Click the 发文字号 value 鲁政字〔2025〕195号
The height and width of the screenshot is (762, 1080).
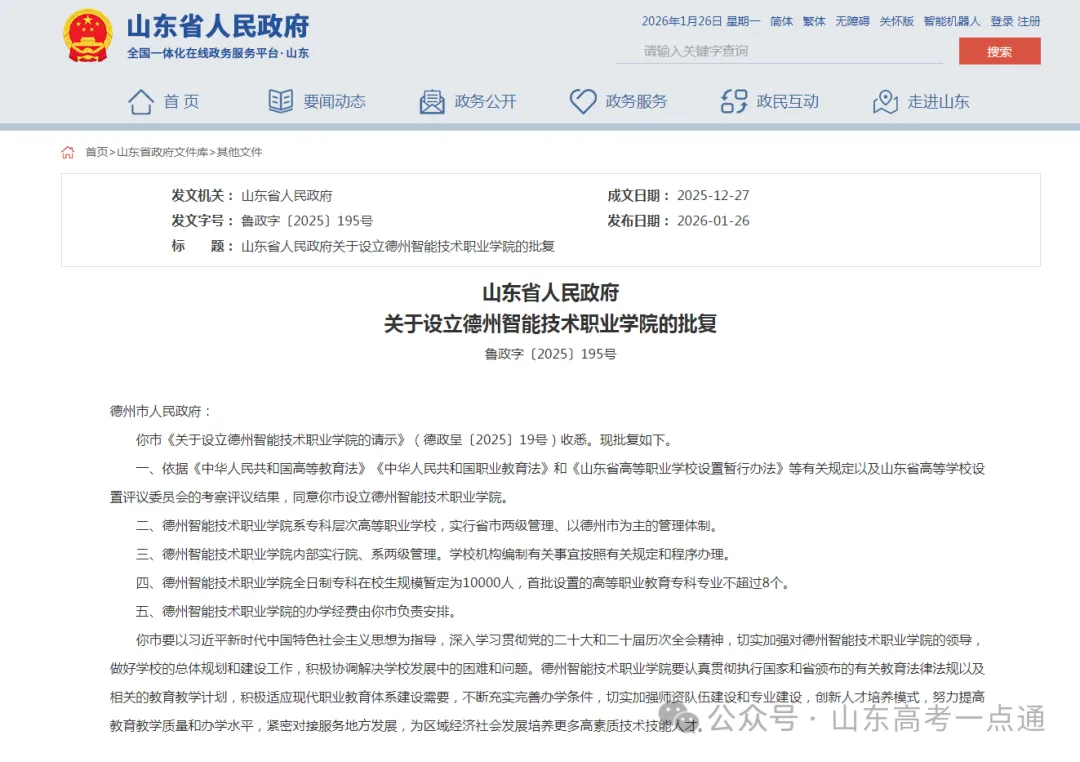pos(307,221)
